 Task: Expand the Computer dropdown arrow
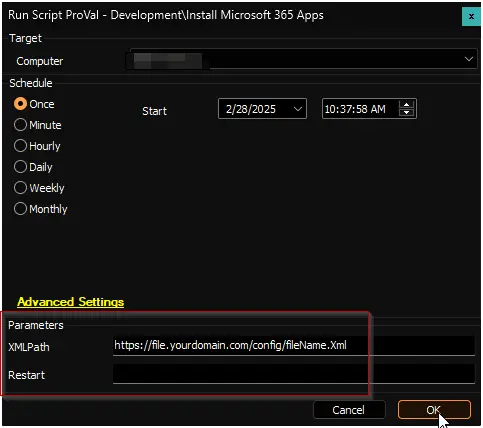point(469,59)
